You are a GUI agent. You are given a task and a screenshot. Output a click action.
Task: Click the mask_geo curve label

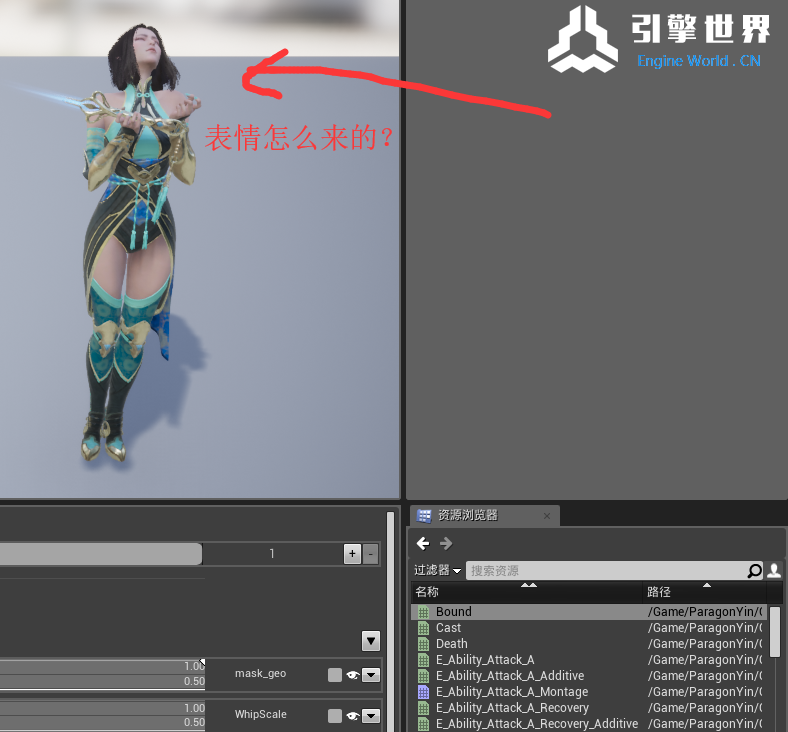260,674
